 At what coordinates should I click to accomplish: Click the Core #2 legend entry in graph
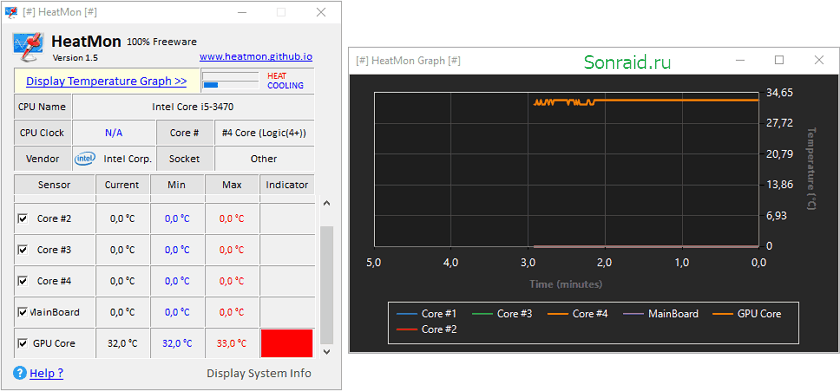point(426,329)
